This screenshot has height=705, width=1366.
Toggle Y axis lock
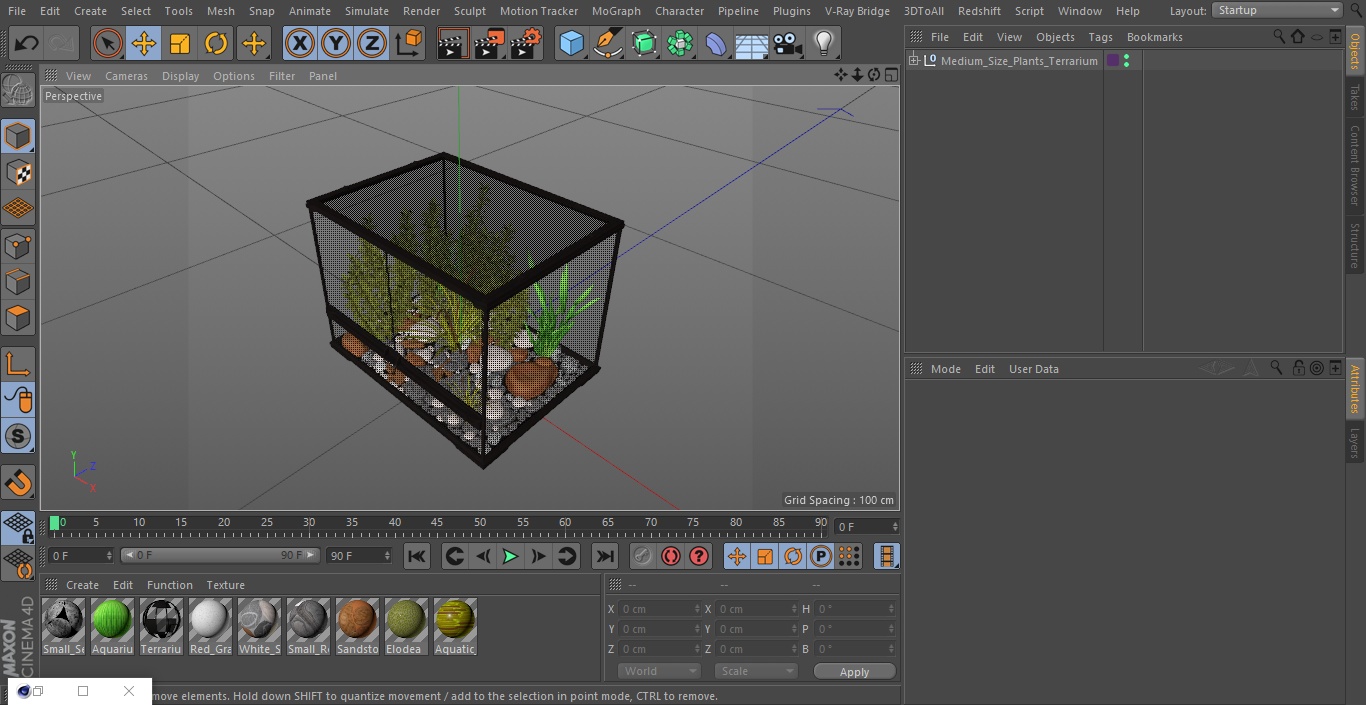(336, 43)
